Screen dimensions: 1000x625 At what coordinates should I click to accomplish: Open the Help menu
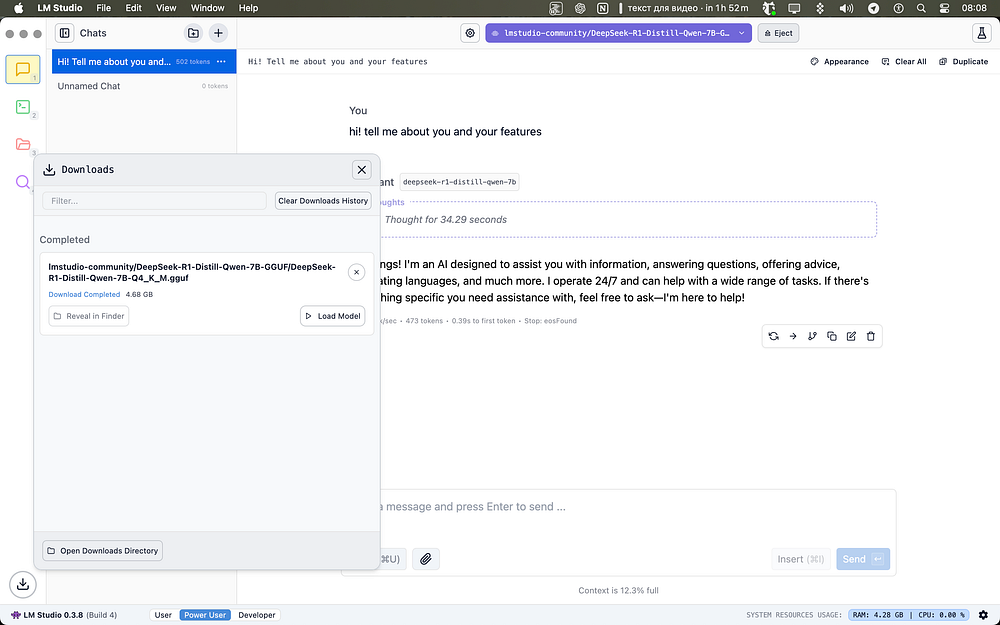coord(248,8)
